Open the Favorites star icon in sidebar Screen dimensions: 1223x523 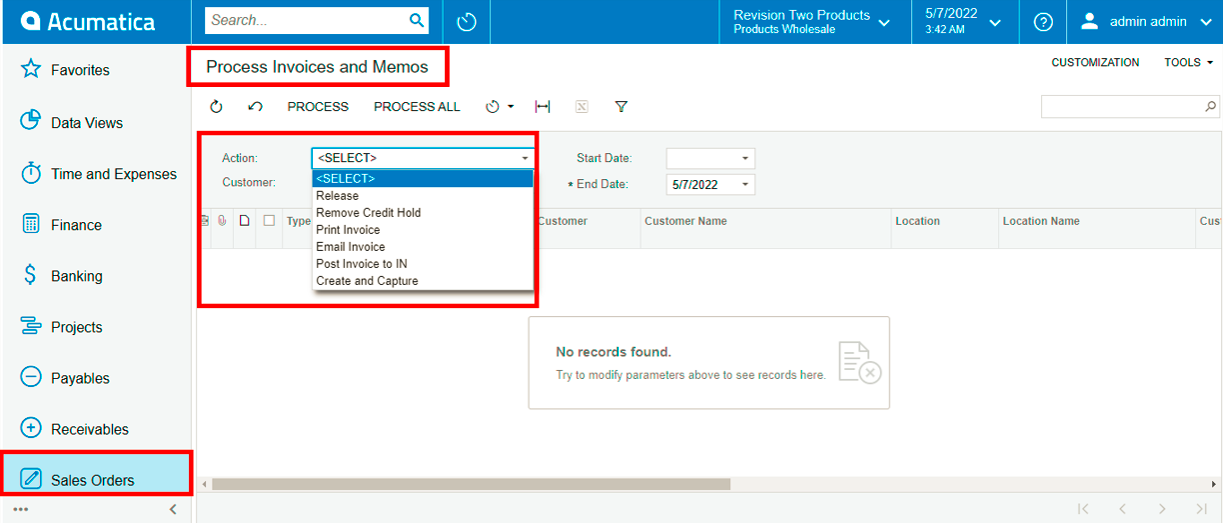coord(30,69)
